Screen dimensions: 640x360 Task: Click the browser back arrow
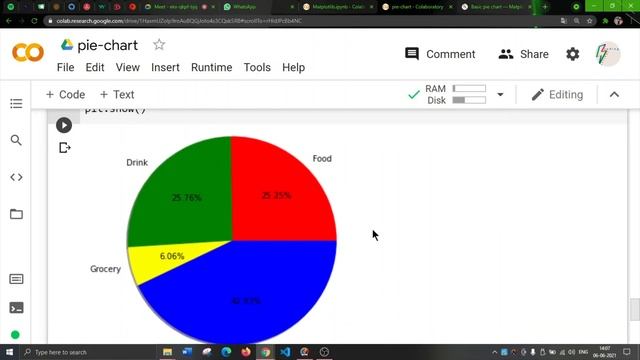click(9, 21)
